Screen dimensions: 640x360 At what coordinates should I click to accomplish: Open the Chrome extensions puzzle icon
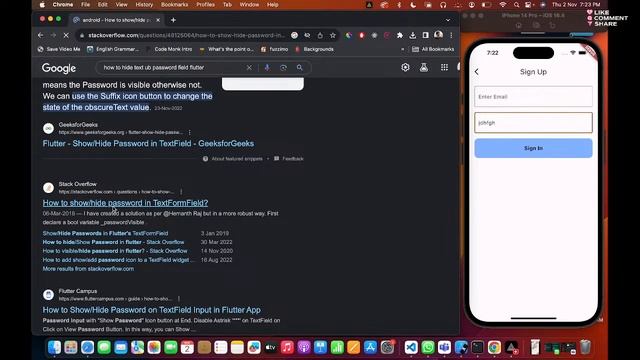tap(400, 36)
